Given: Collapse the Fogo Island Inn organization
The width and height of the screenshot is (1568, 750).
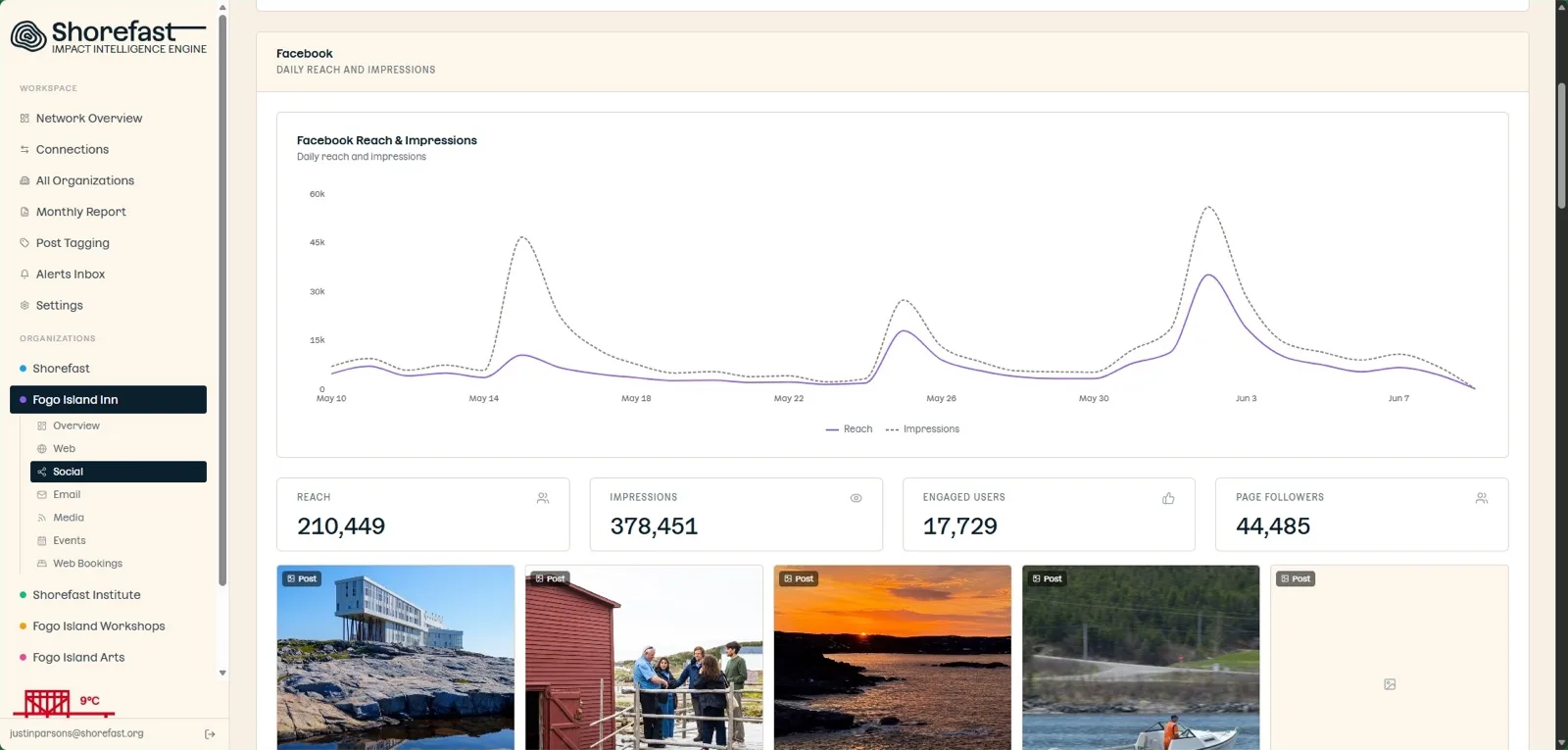Looking at the screenshot, I should click(108, 400).
